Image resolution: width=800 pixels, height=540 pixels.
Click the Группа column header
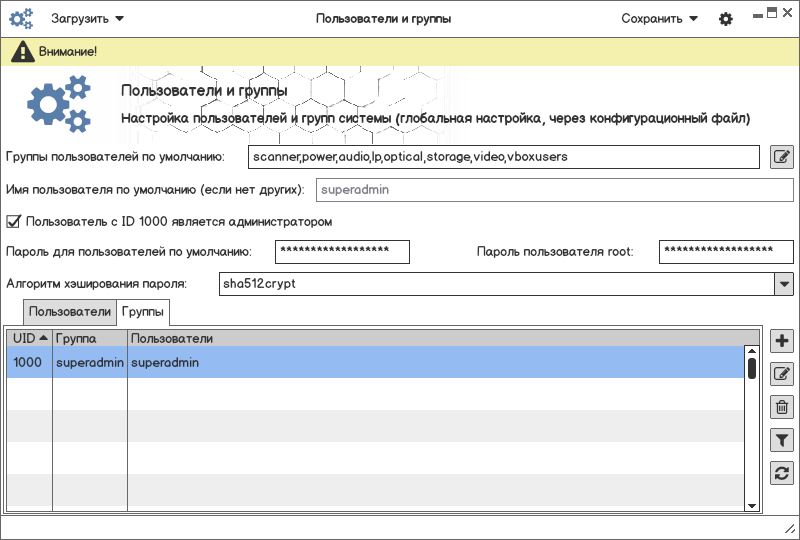[89, 339]
